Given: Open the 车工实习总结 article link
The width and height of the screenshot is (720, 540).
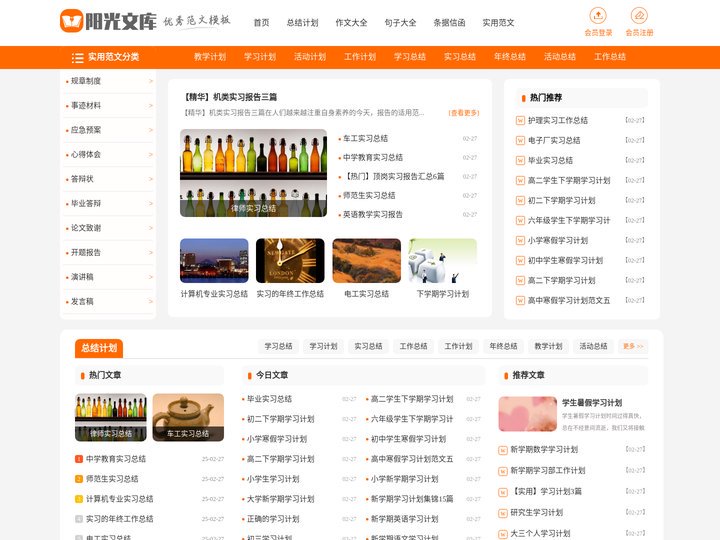Looking at the screenshot, I should (x=366, y=139).
